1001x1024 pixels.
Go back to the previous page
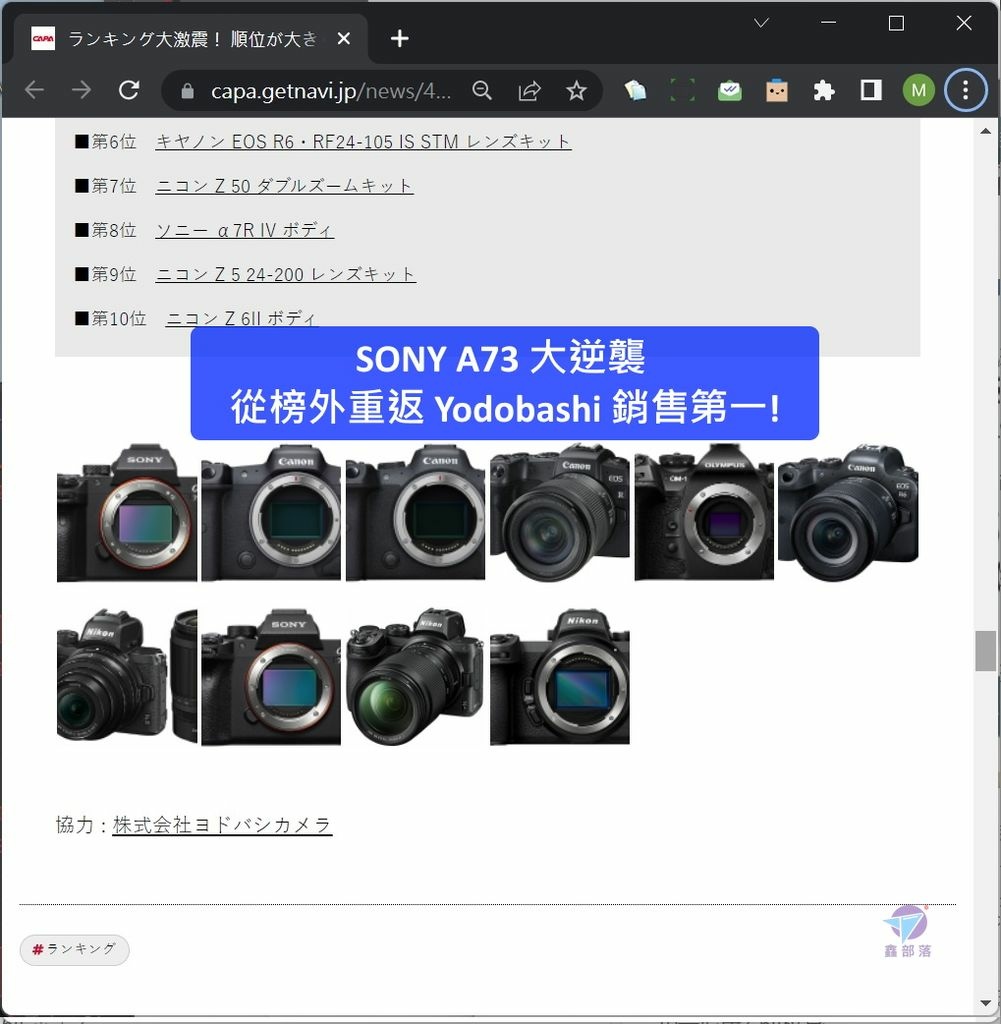pyautogui.click(x=34, y=90)
